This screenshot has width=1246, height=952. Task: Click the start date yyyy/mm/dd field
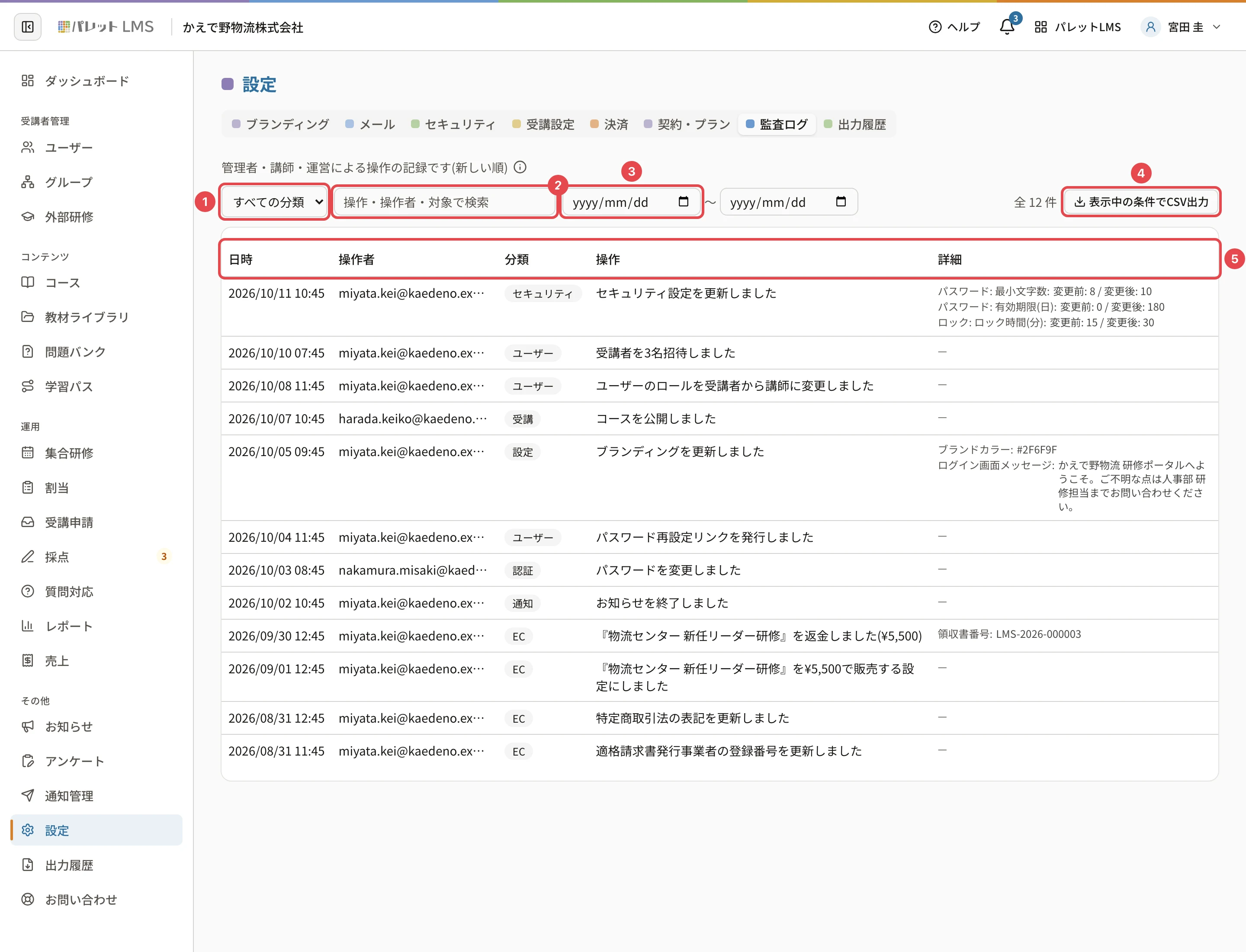pyautogui.click(x=632, y=202)
